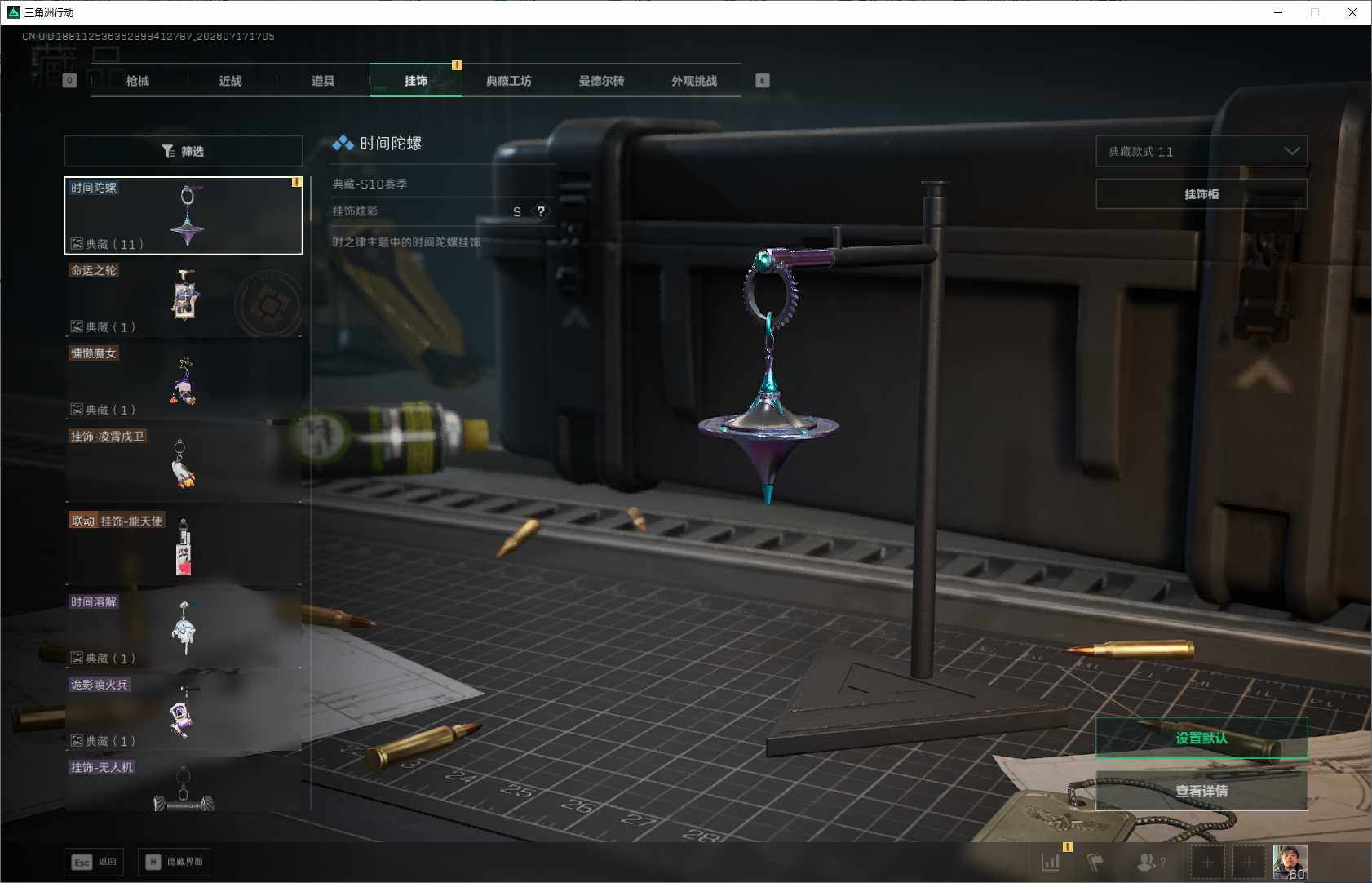Switch to the 枪械 tab

pos(138,81)
